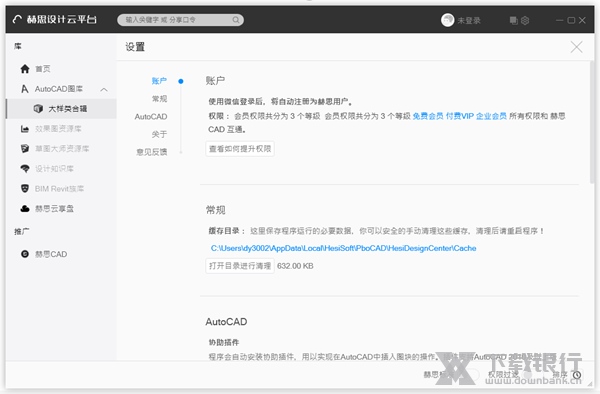
Task: Open 赫思CAD promotion item
Action: (x=51, y=254)
